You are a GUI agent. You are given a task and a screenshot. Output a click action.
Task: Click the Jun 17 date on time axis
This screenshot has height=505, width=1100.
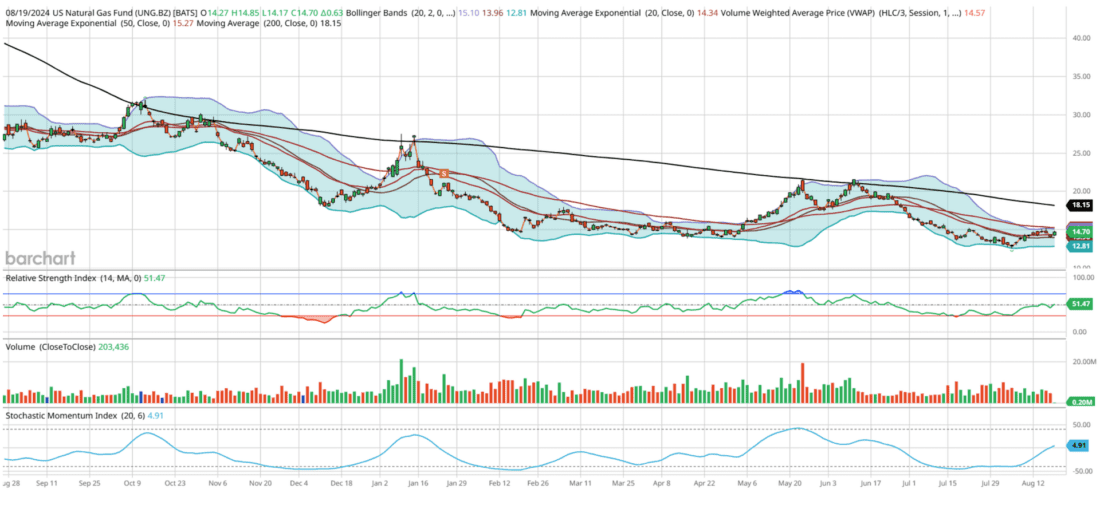pos(870,483)
